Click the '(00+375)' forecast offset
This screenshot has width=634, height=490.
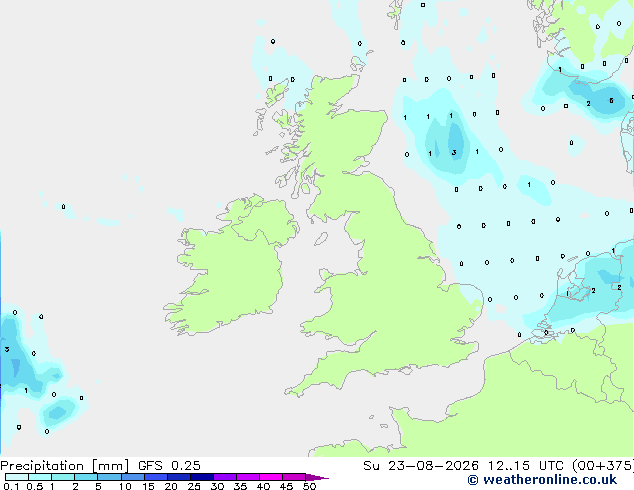coord(603,466)
